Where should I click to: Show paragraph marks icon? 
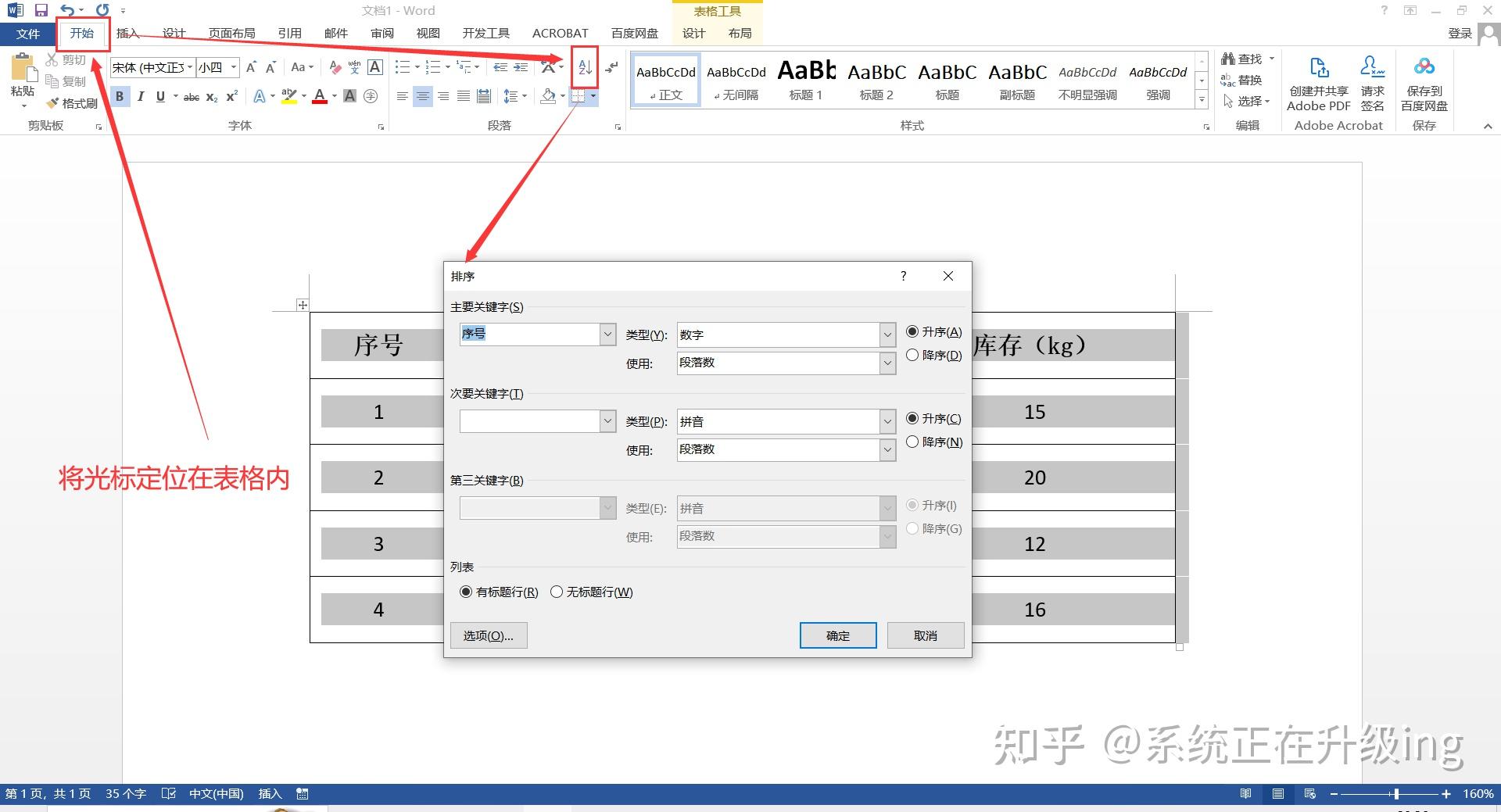click(x=611, y=68)
